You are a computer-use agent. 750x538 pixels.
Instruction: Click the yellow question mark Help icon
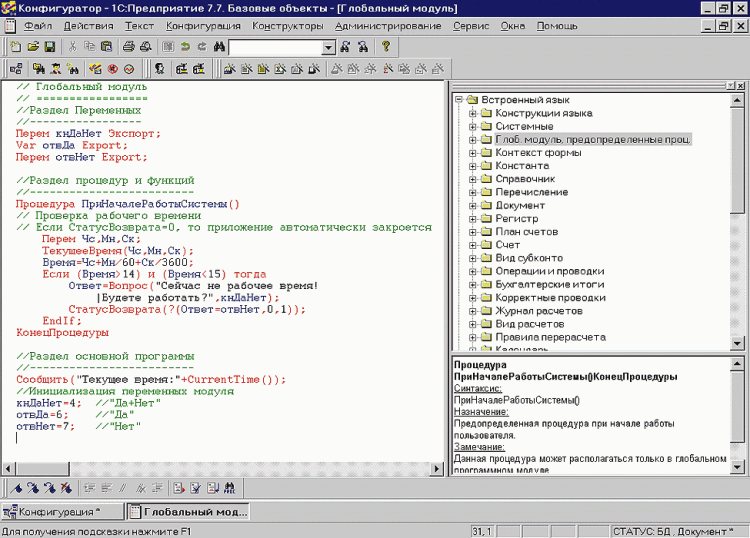(386, 46)
